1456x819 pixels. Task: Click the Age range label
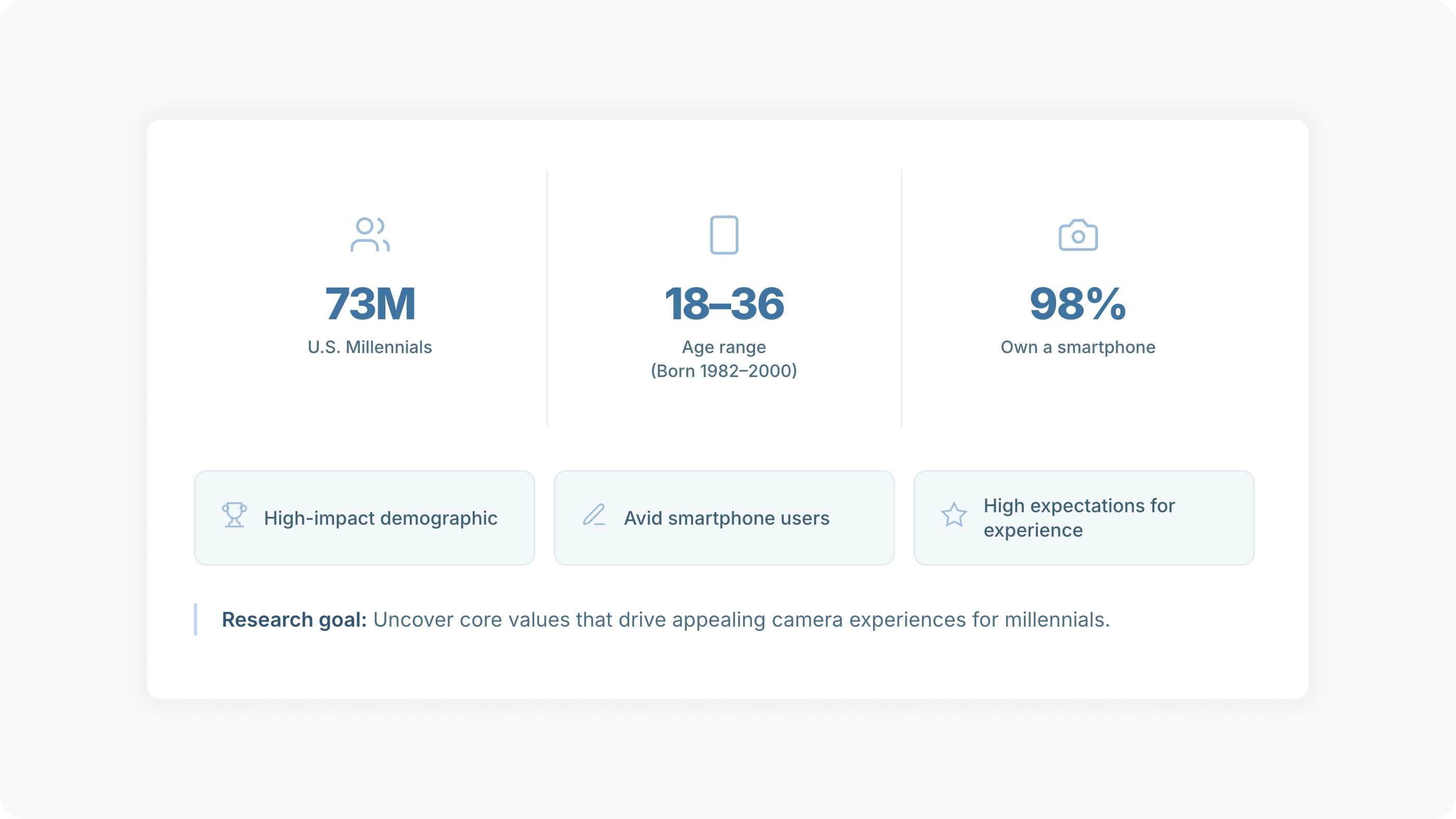pyautogui.click(x=724, y=347)
